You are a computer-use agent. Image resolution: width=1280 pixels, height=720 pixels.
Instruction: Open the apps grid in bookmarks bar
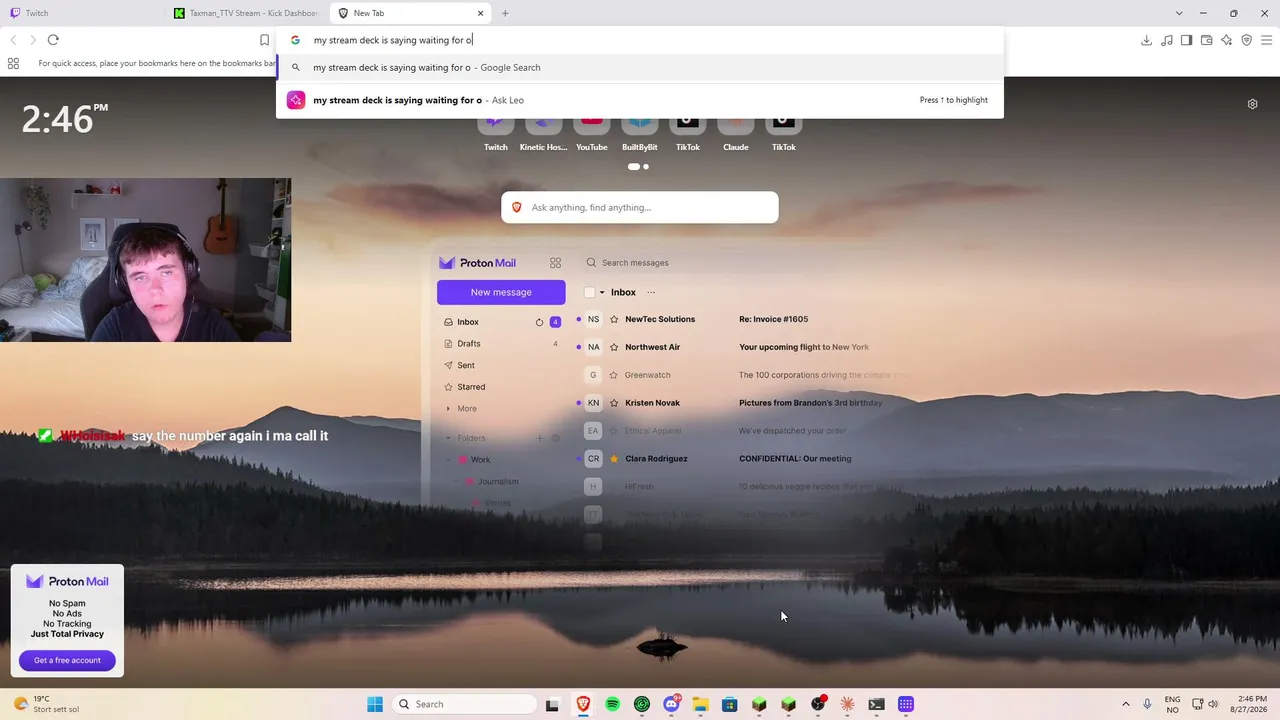point(13,63)
